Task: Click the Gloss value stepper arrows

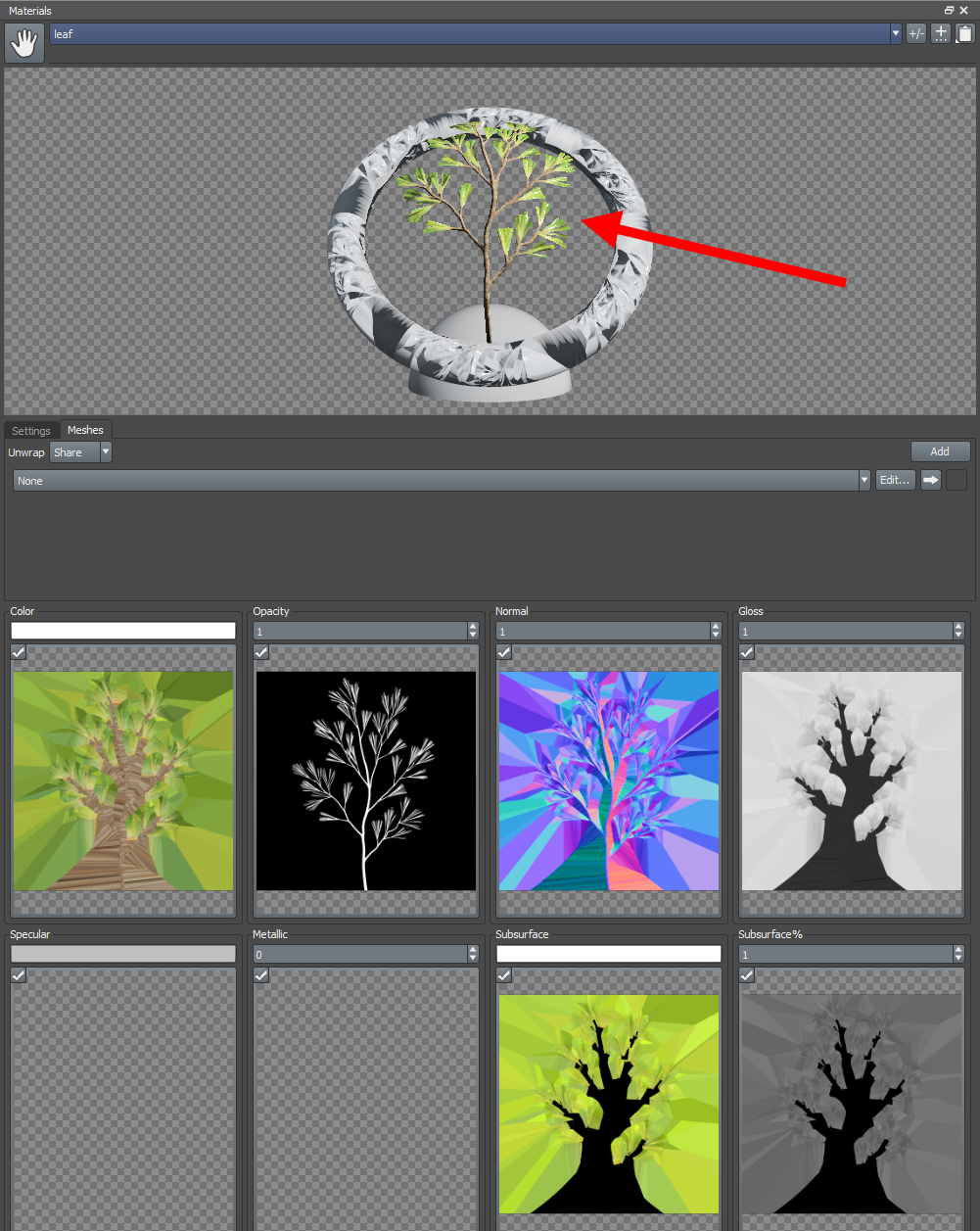Action: click(x=958, y=632)
